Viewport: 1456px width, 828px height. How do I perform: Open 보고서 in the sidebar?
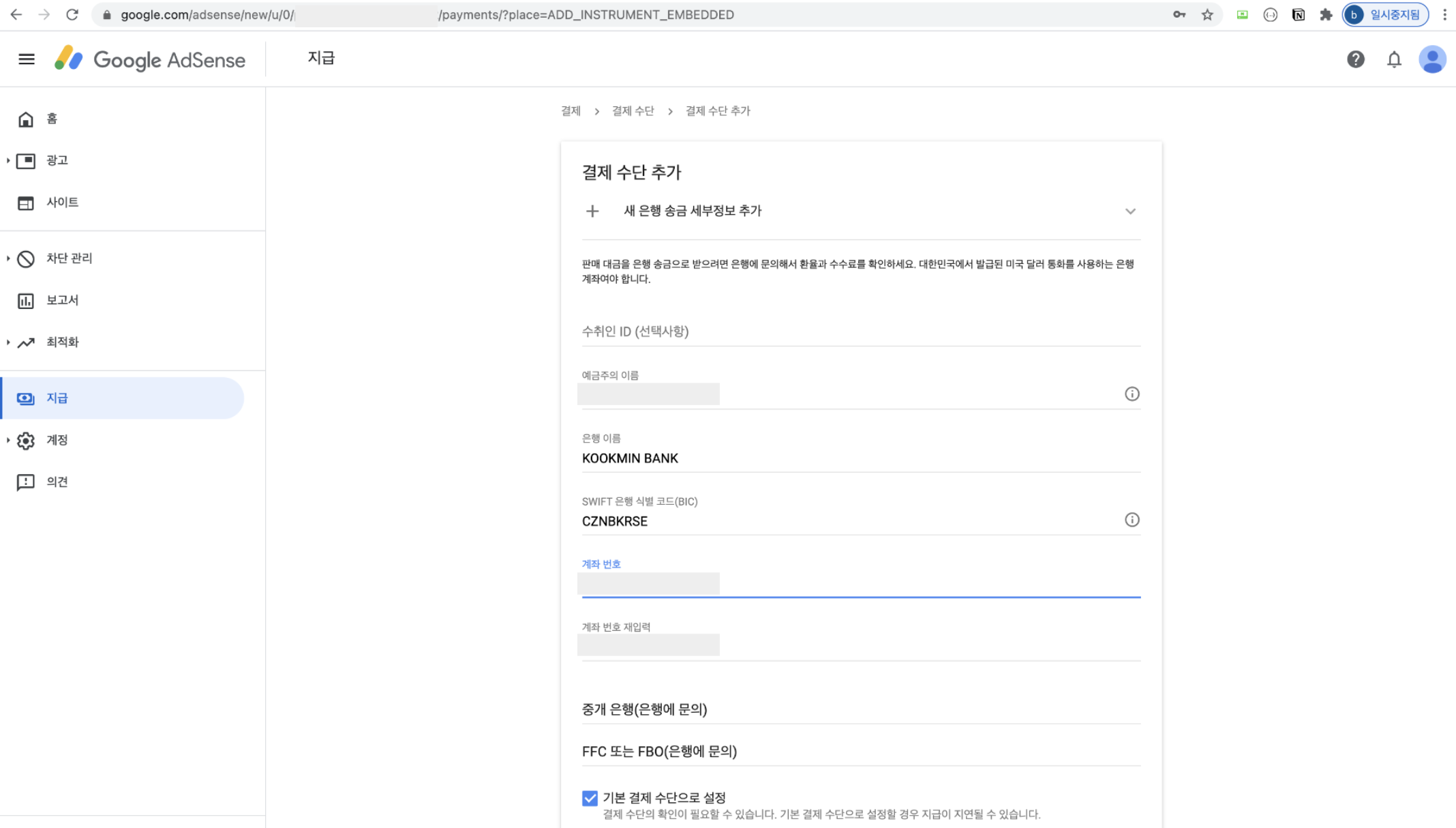(62, 300)
